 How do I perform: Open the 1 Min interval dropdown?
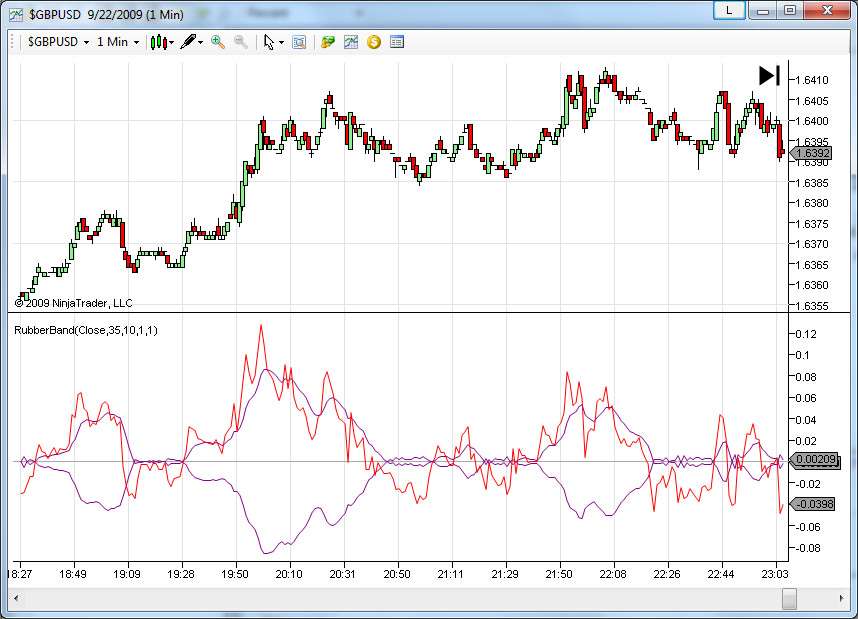(x=118, y=42)
